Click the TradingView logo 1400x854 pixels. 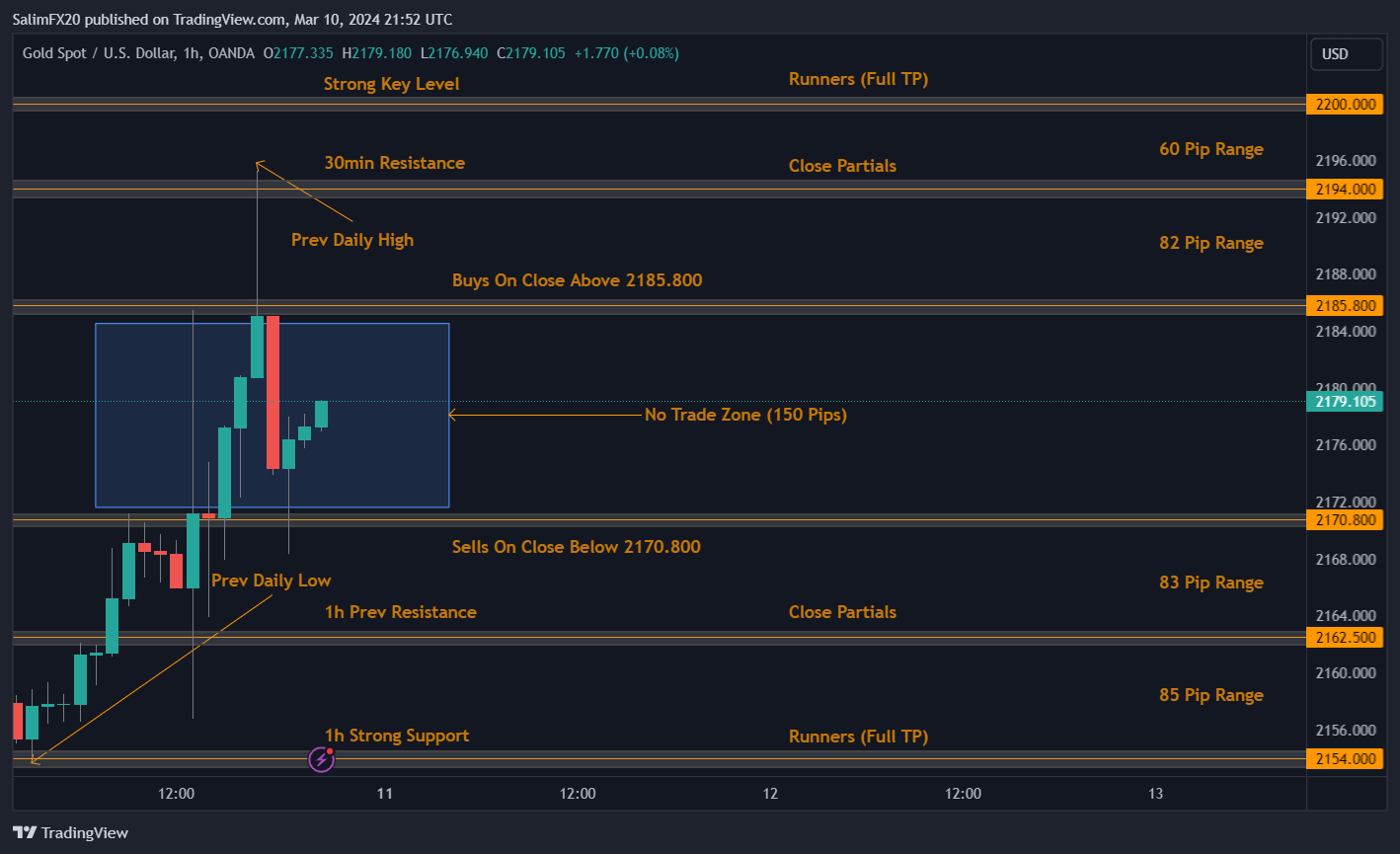69,832
